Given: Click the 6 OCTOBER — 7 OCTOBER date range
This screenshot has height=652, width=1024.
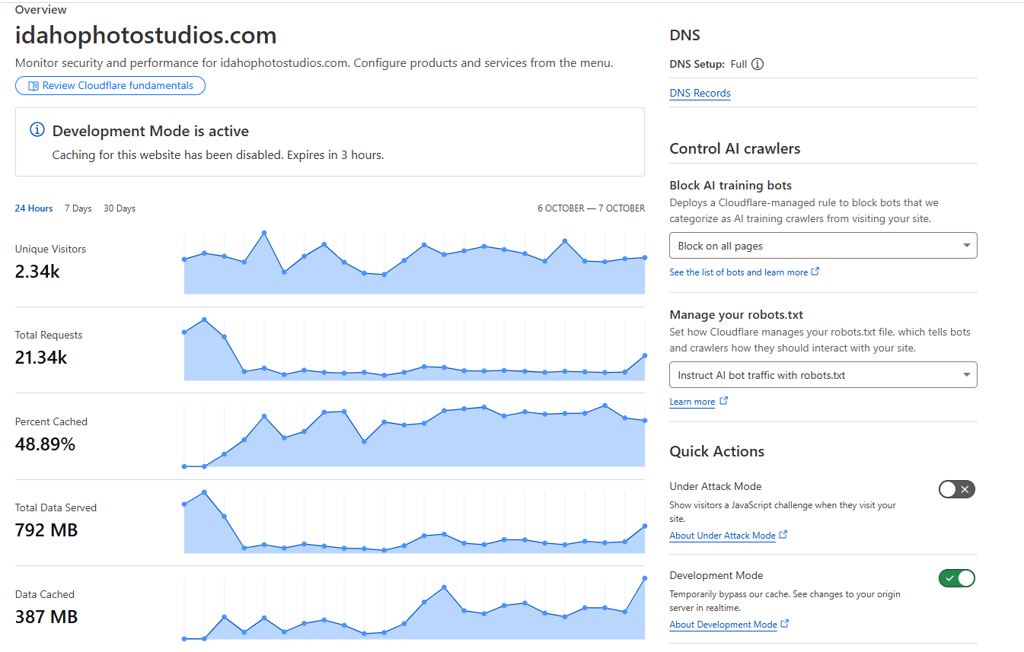Looking at the screenshot, I should (x=591, y=208).
